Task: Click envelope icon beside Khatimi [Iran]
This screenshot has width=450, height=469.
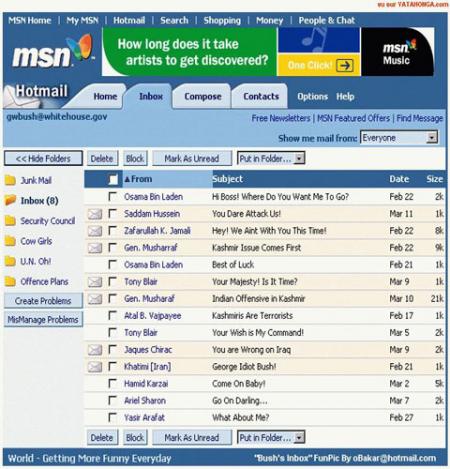Action: point(95,367)
